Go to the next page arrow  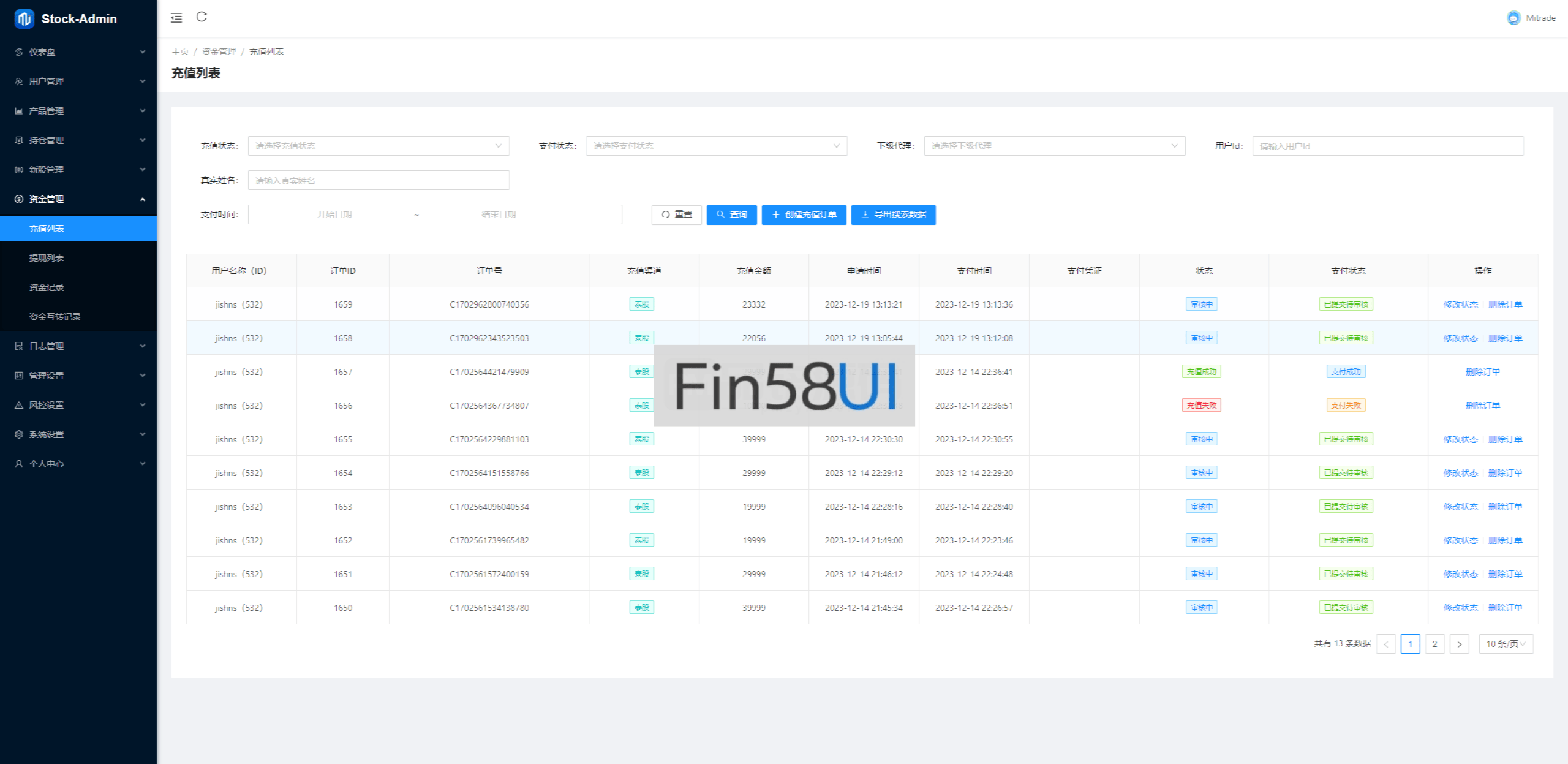click(x=1459, y=644)
